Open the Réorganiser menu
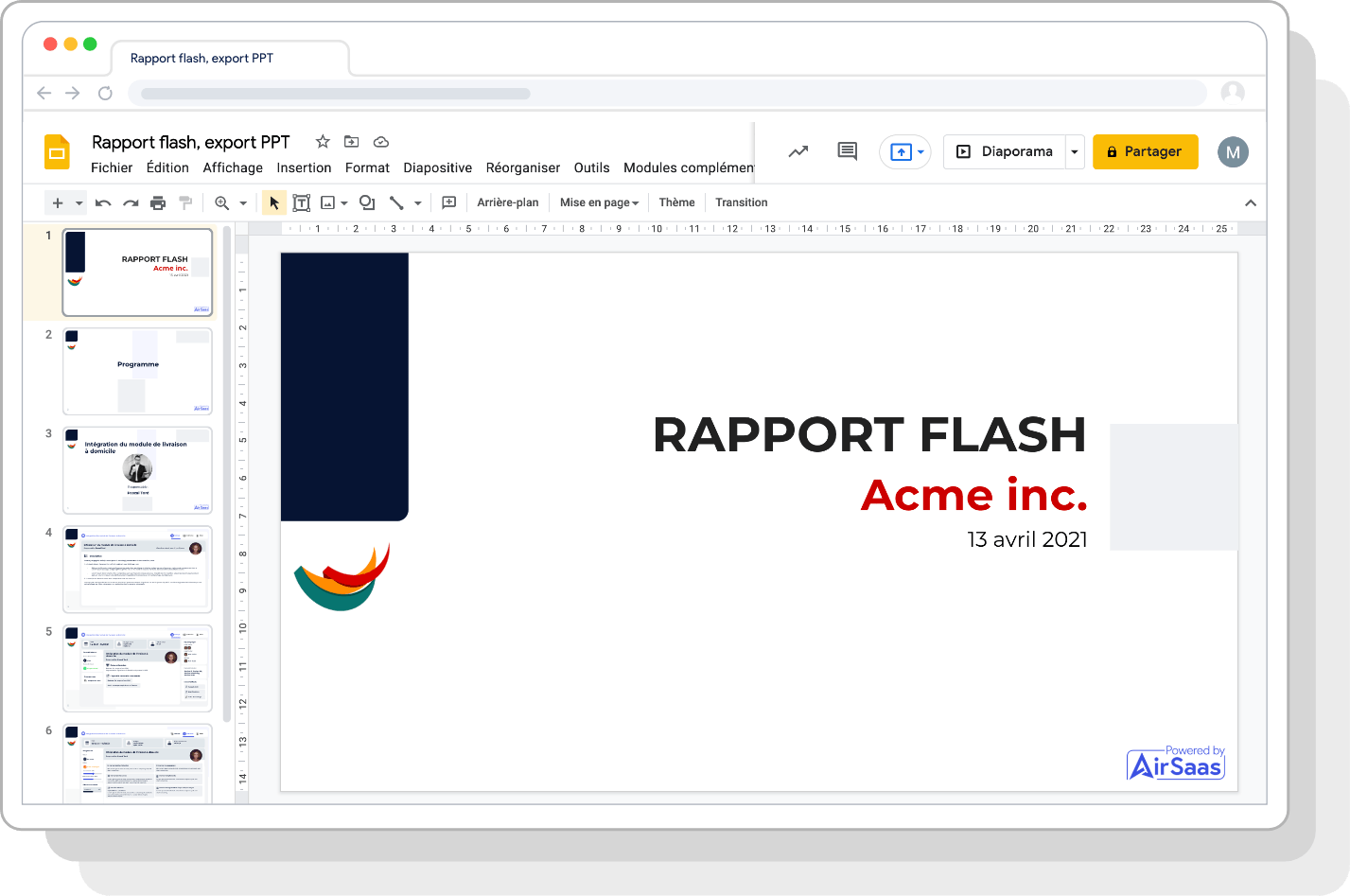The width and height of the screenshot is (1350, 896). pos(523,167)
